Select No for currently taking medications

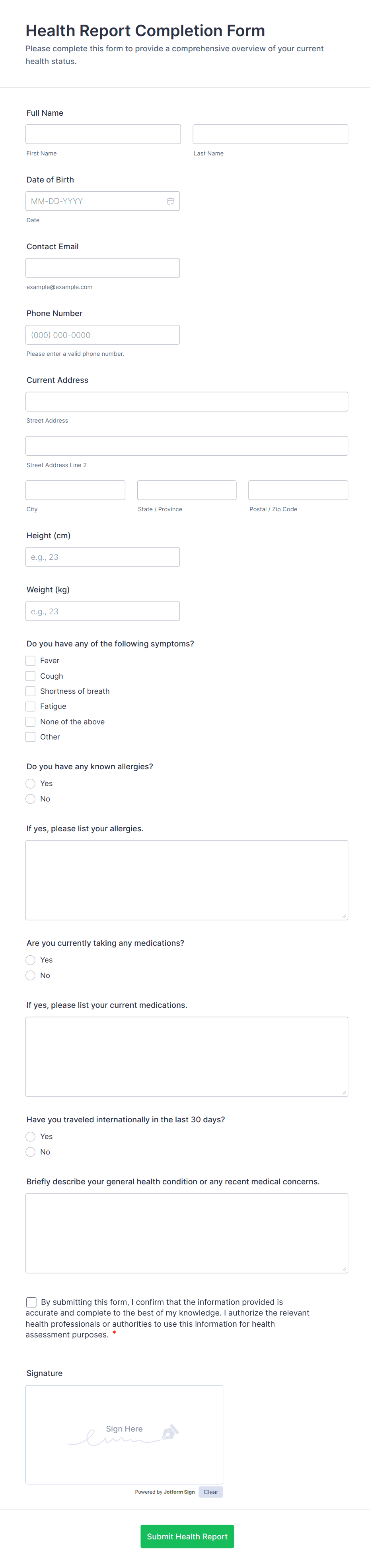coord(31,975)
